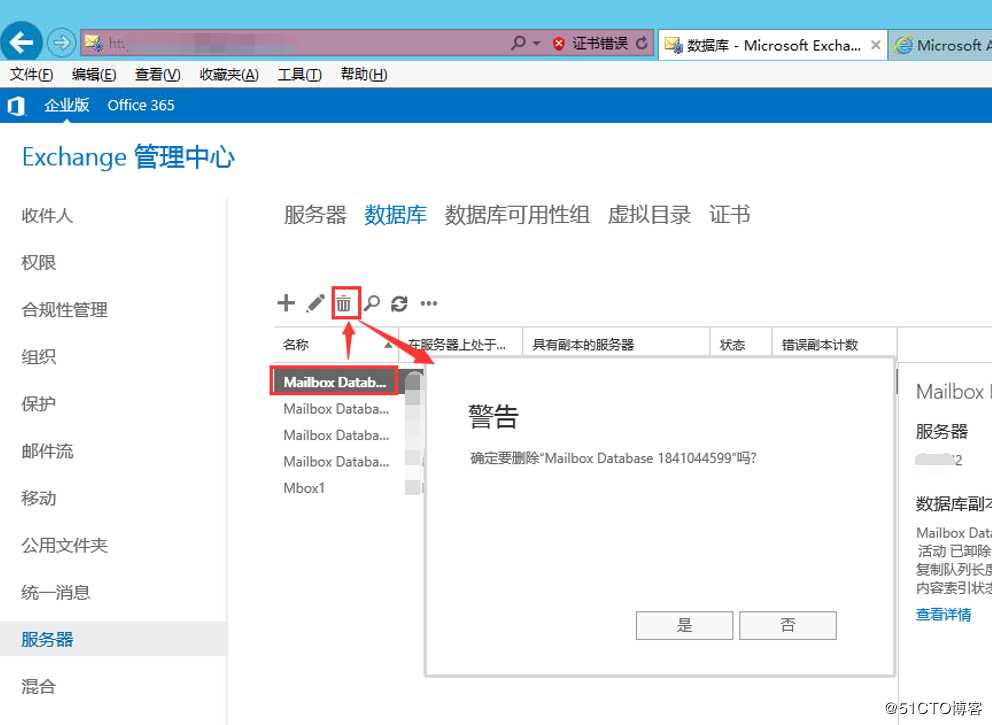Open the more options ellipsis icon
This screenshot has width=992, height=725.
(429, 304)
